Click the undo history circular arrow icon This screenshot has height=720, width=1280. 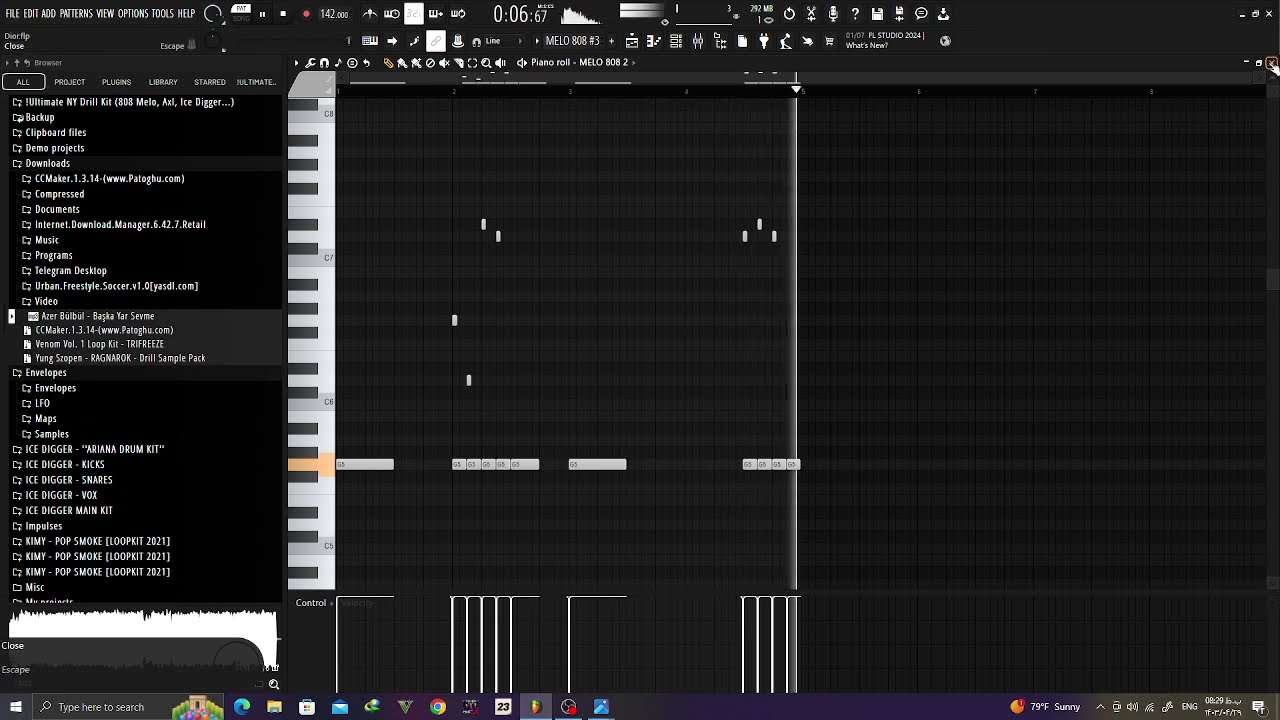tap(789, 14)
